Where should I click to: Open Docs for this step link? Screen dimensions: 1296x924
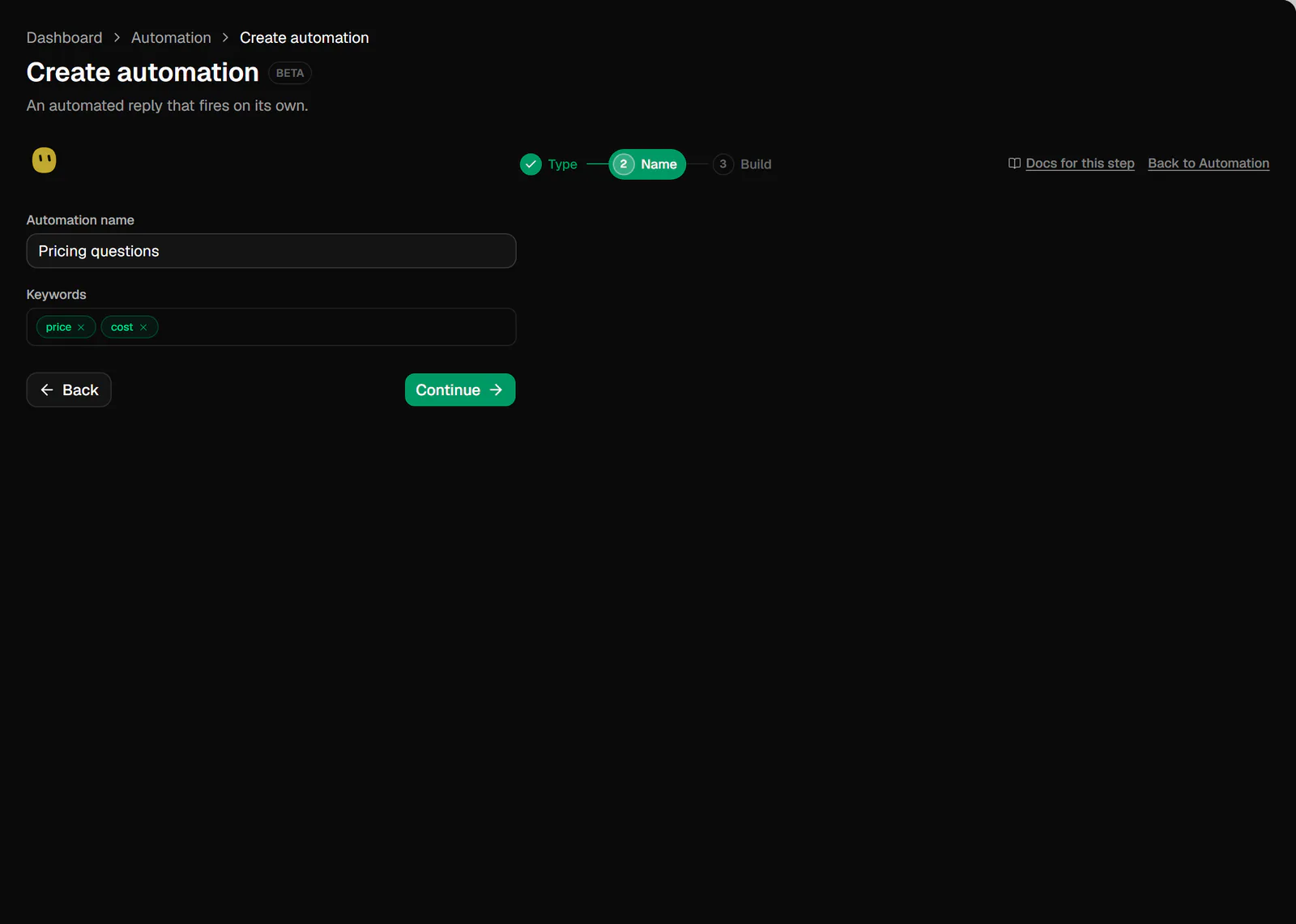tap(1080, 164)
